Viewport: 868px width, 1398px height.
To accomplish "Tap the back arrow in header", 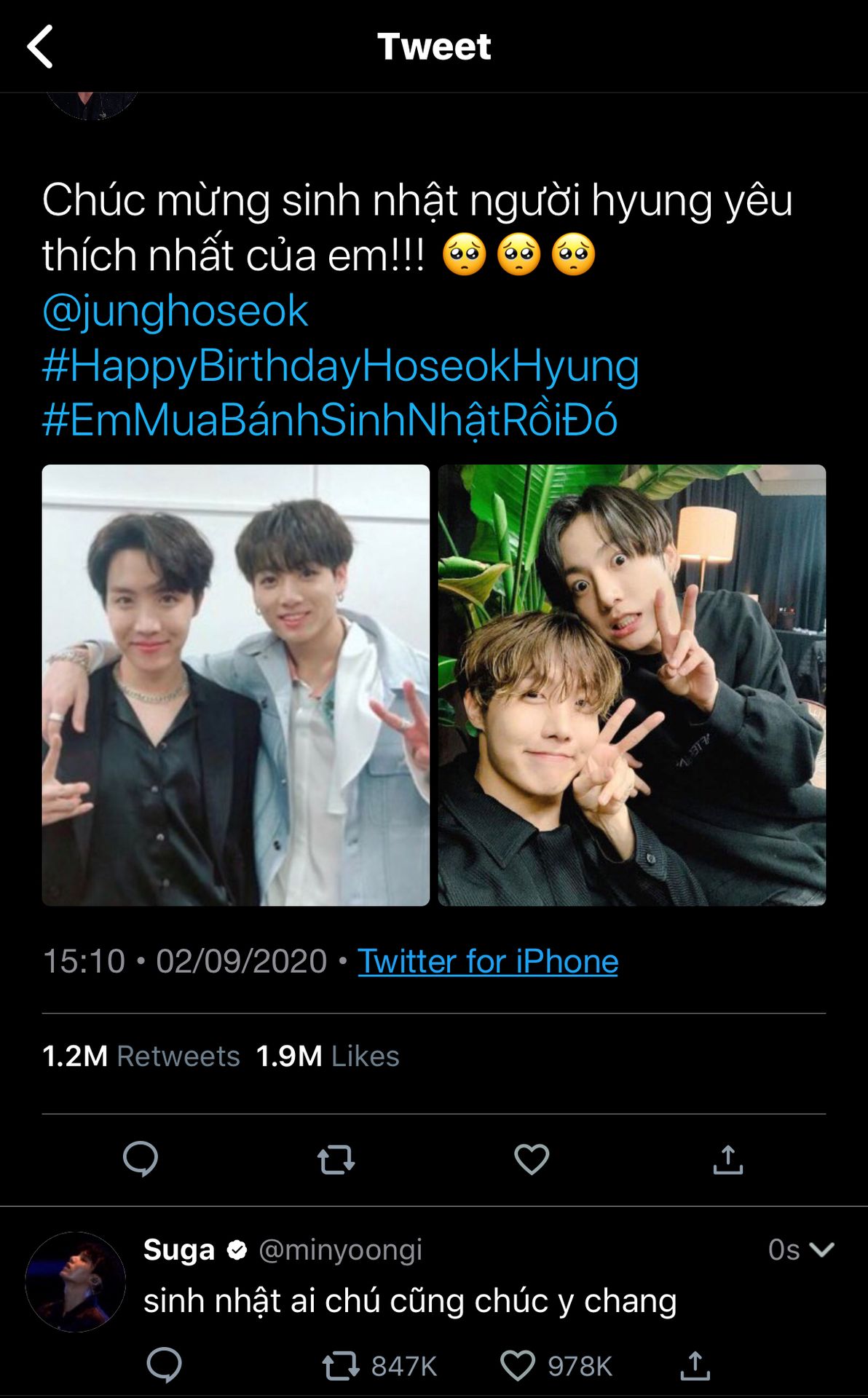I will coord(40,47).
